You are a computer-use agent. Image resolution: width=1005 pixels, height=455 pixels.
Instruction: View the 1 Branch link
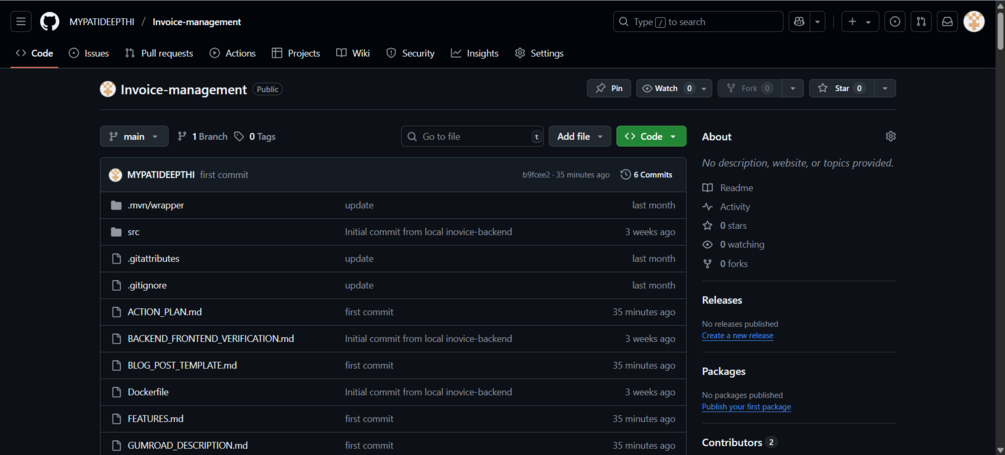click(202, 136)
